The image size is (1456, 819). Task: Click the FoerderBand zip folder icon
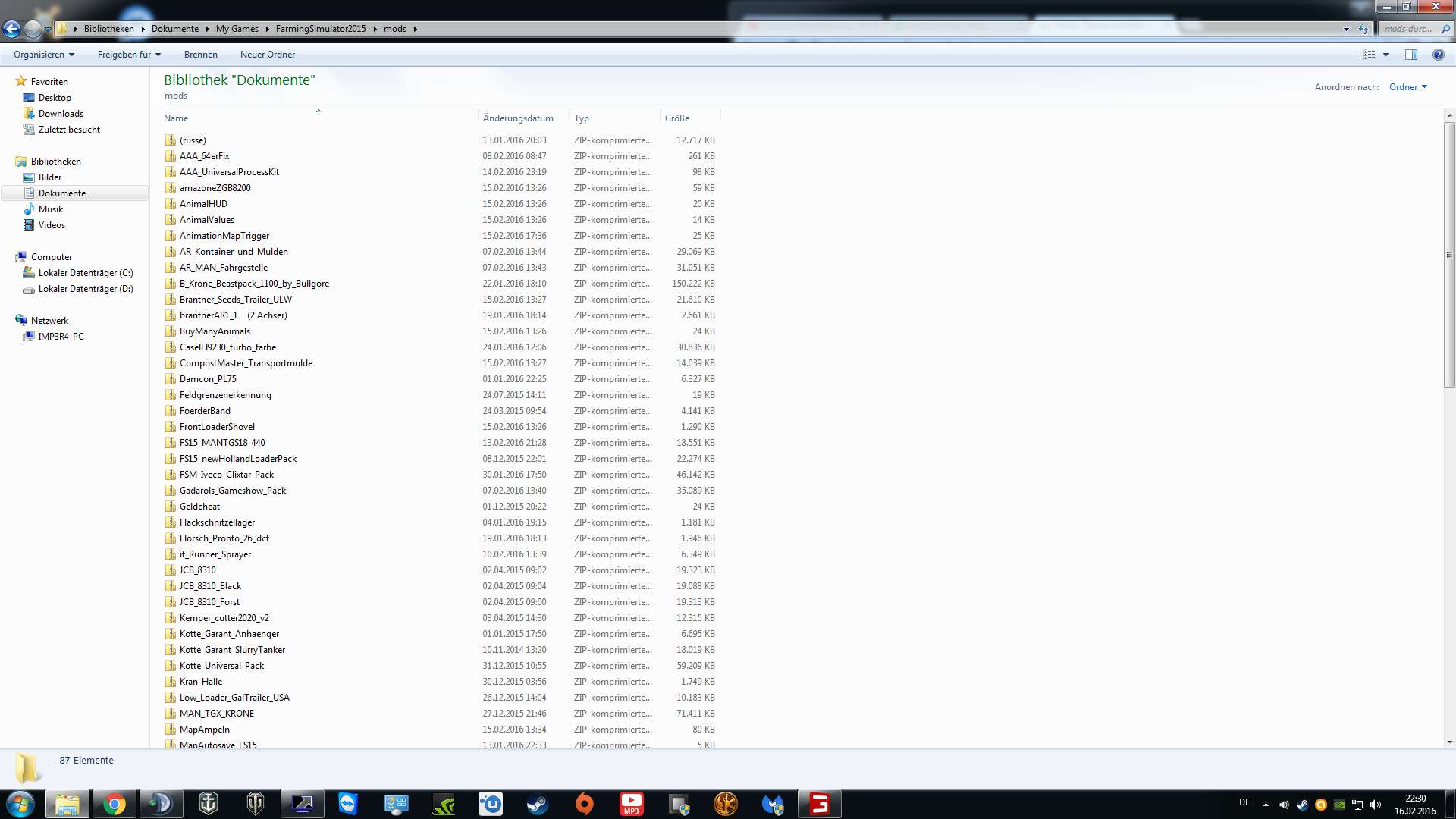pyautogui.click(x=171, y=411)
